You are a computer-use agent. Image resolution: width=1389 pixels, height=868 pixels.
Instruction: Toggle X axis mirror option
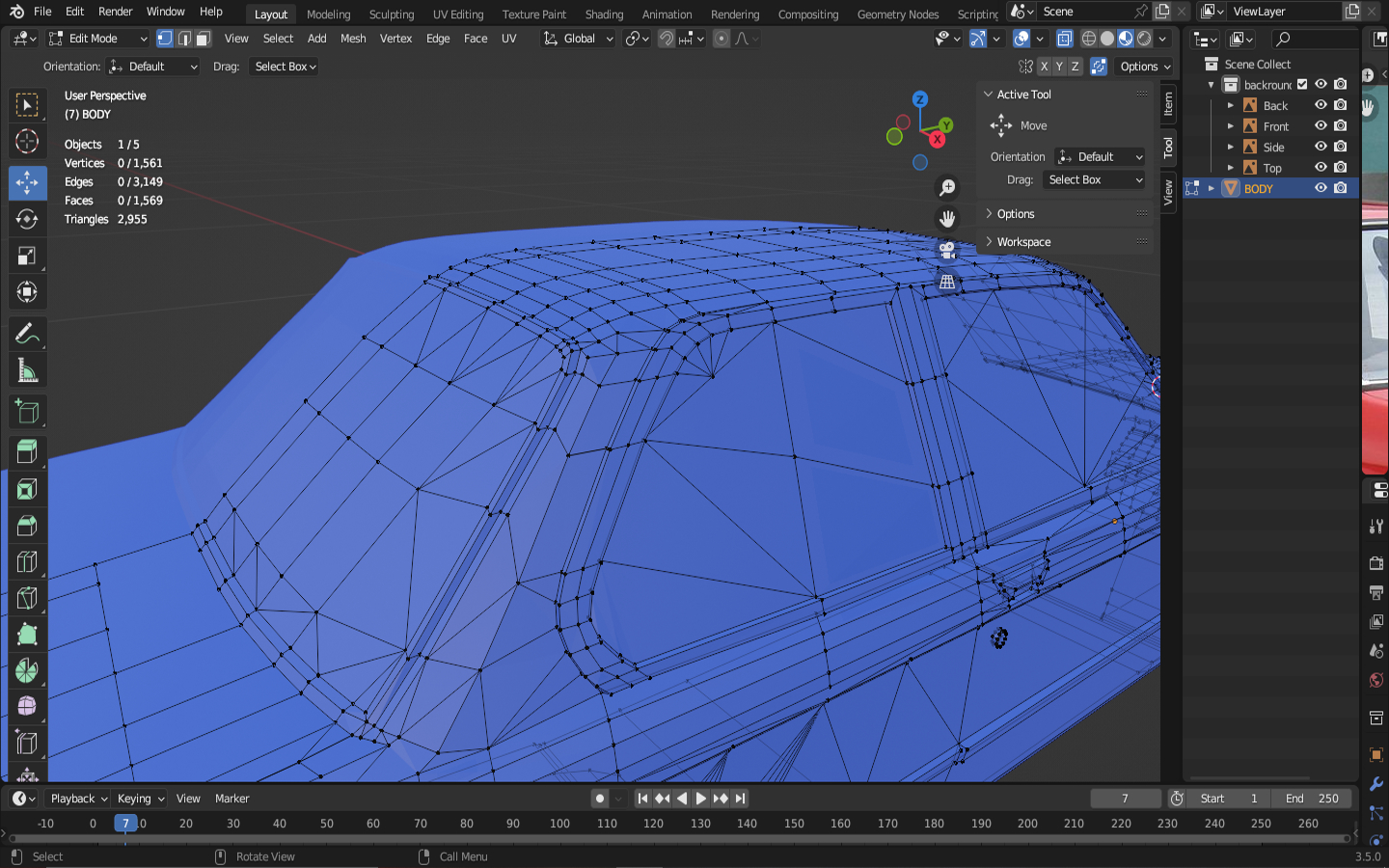1044,67
